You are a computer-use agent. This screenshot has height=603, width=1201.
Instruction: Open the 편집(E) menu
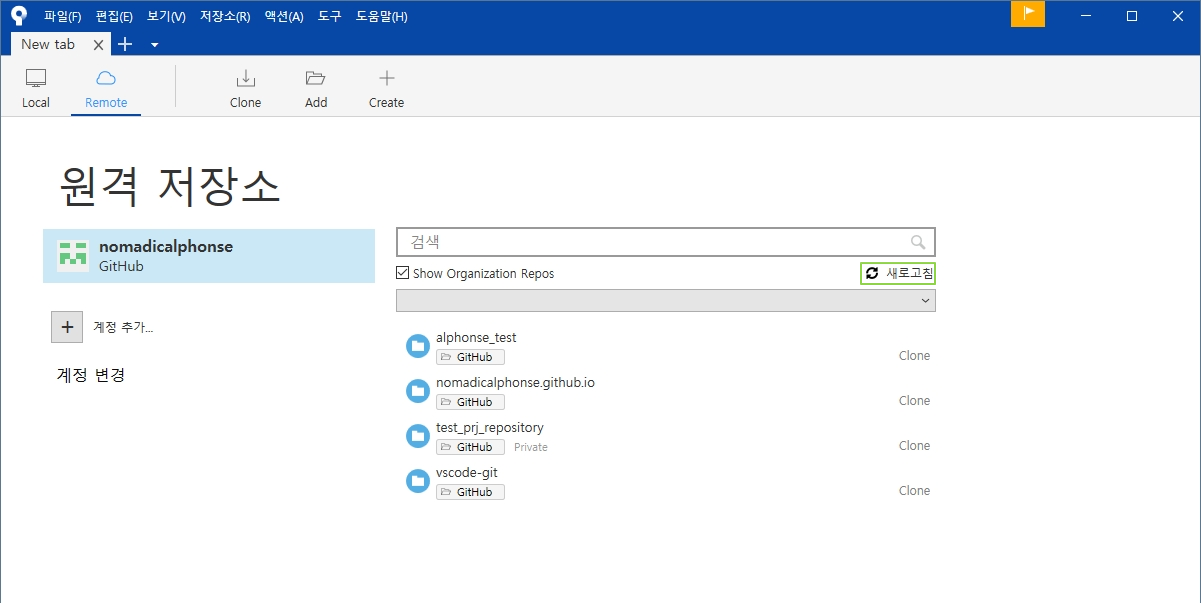tap(114, 17)
